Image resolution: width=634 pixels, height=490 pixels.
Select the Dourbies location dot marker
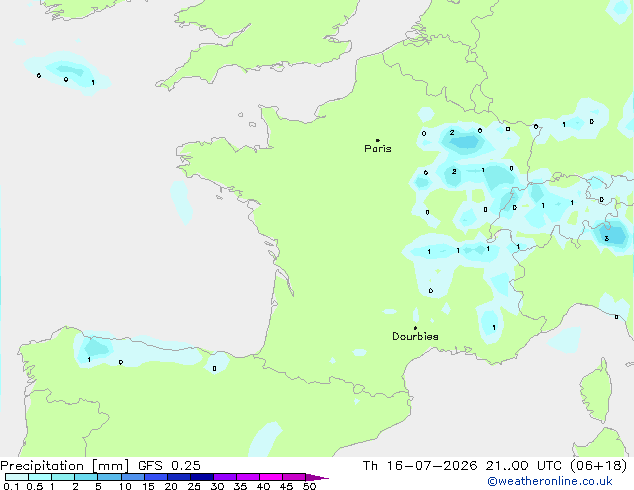[415, 328]
